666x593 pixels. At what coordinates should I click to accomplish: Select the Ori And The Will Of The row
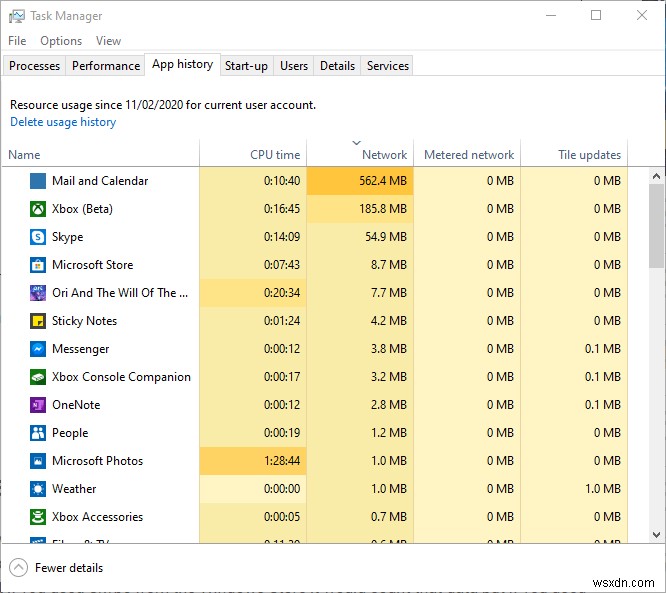tap(120, 293)
